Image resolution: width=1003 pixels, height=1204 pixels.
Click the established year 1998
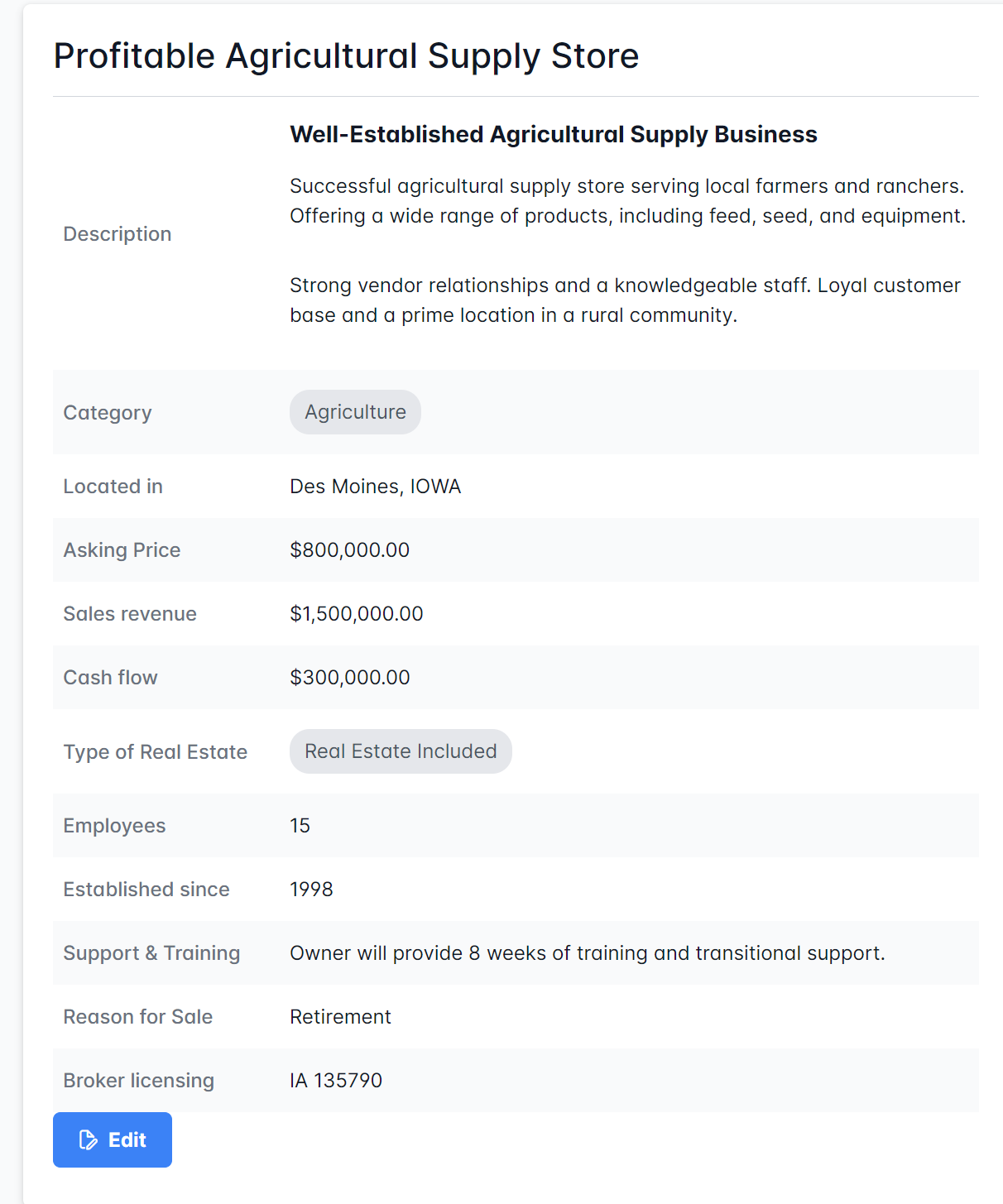(x=311, y=890)
